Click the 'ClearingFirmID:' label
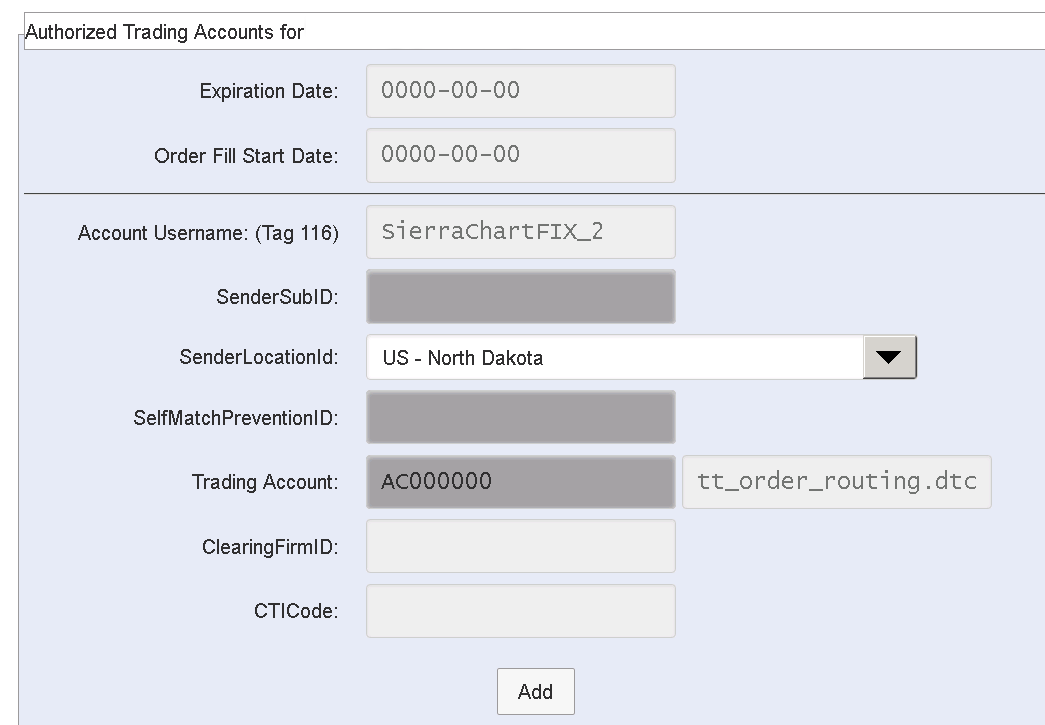Screen dimensions: 1045x725 [x=270, y=547]
